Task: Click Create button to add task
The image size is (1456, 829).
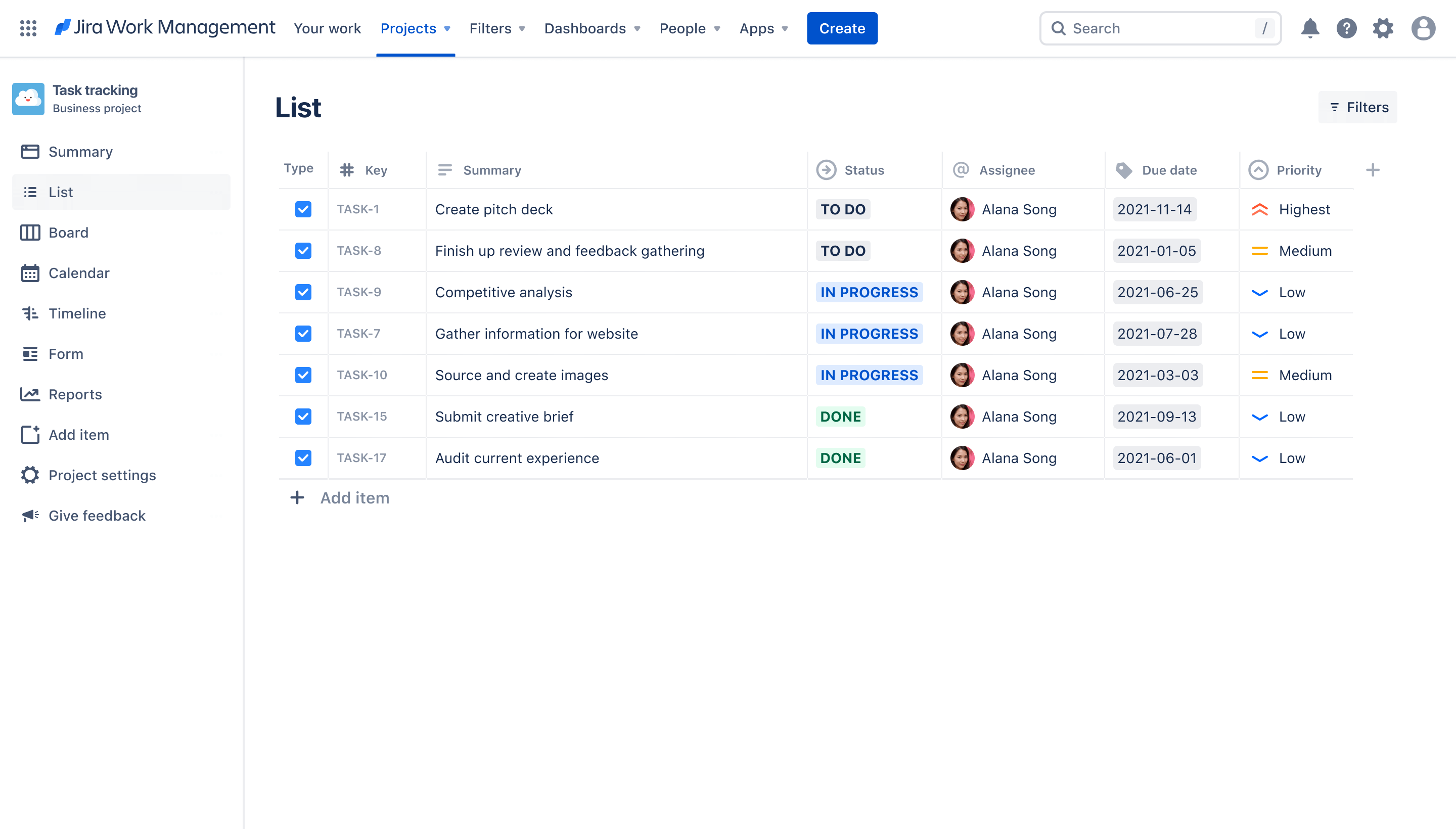Action: click(842, 28)
